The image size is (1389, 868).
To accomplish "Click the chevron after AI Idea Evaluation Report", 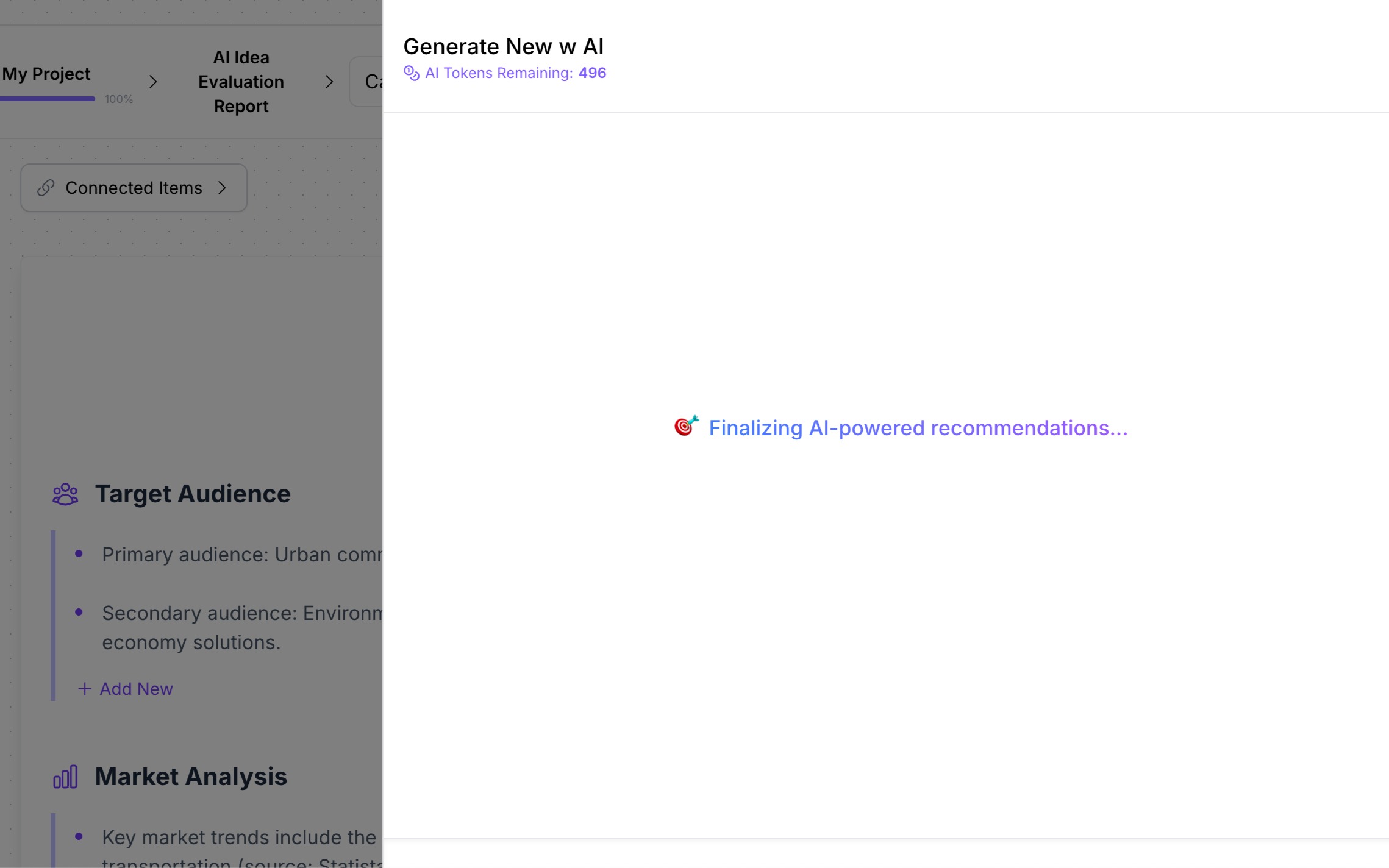I will pyautogui.click(x=329, y=82).
